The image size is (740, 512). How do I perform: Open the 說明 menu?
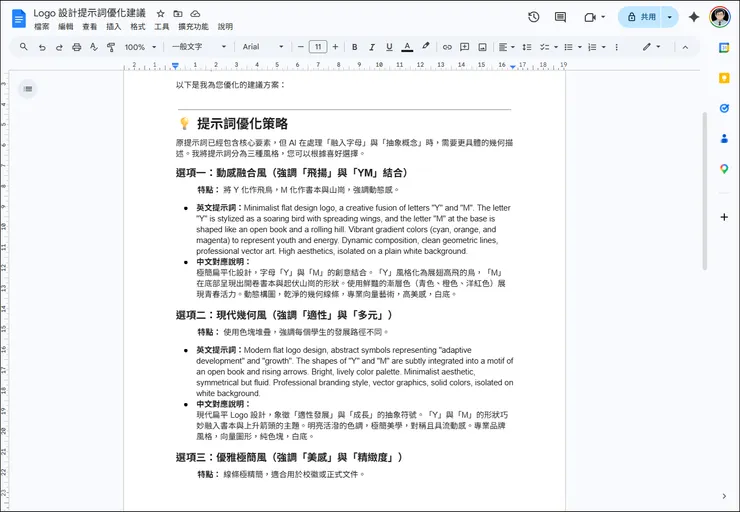tap(225, 27)
